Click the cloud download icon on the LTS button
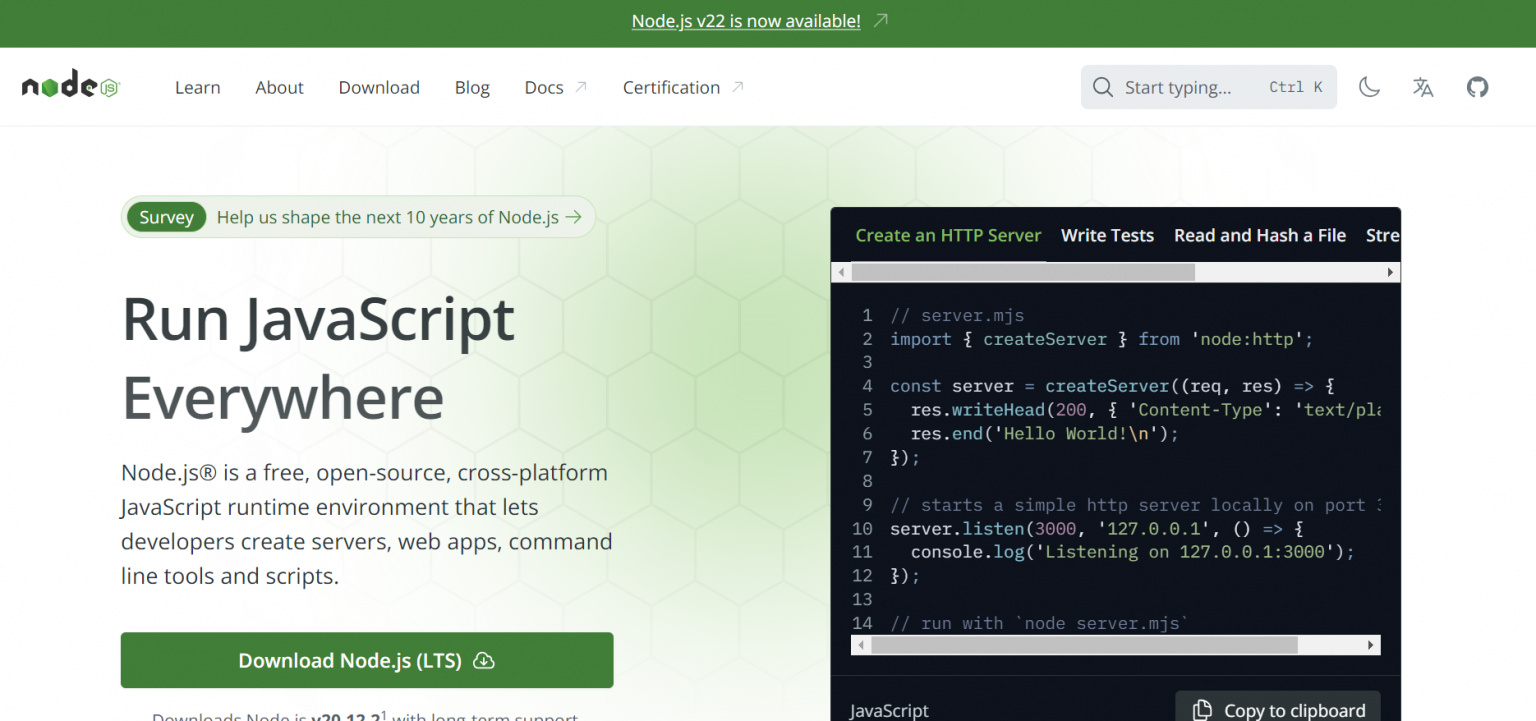Image resolution: width=1536 pixels, height=721 pixels. click(x=484, y=660)
